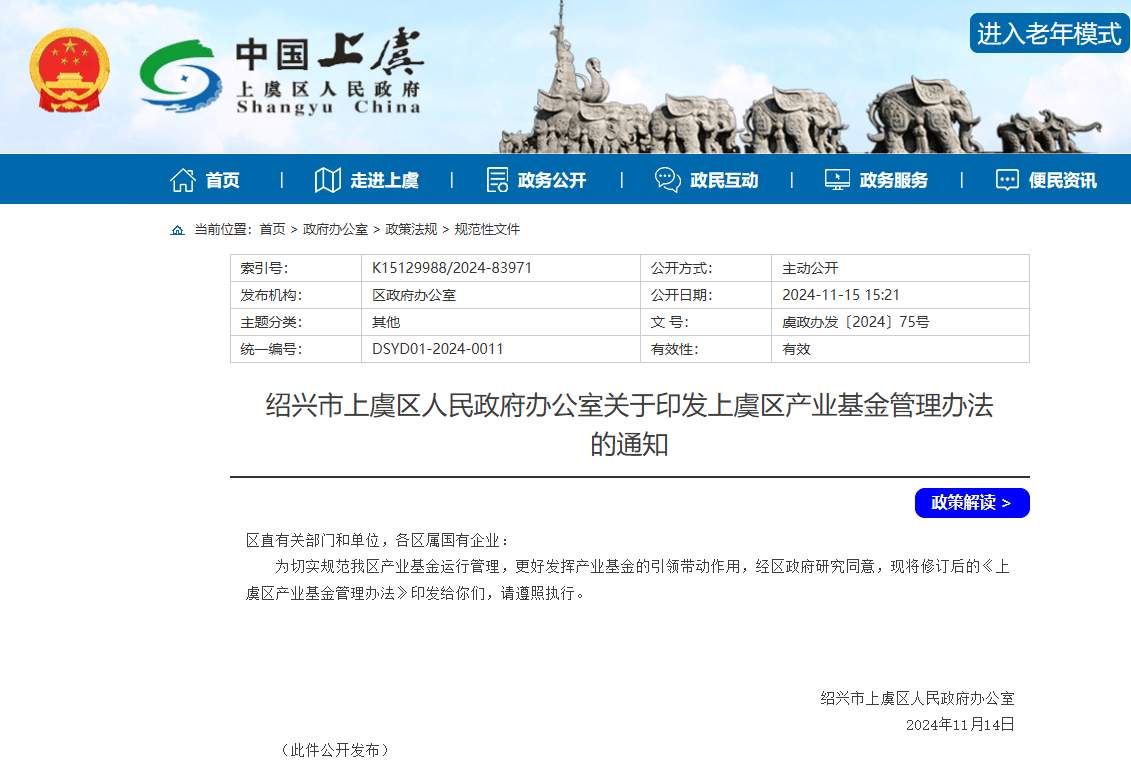Follow the 政策法规 breadcrumb link

pyautogui.click(x=411, y=230)
